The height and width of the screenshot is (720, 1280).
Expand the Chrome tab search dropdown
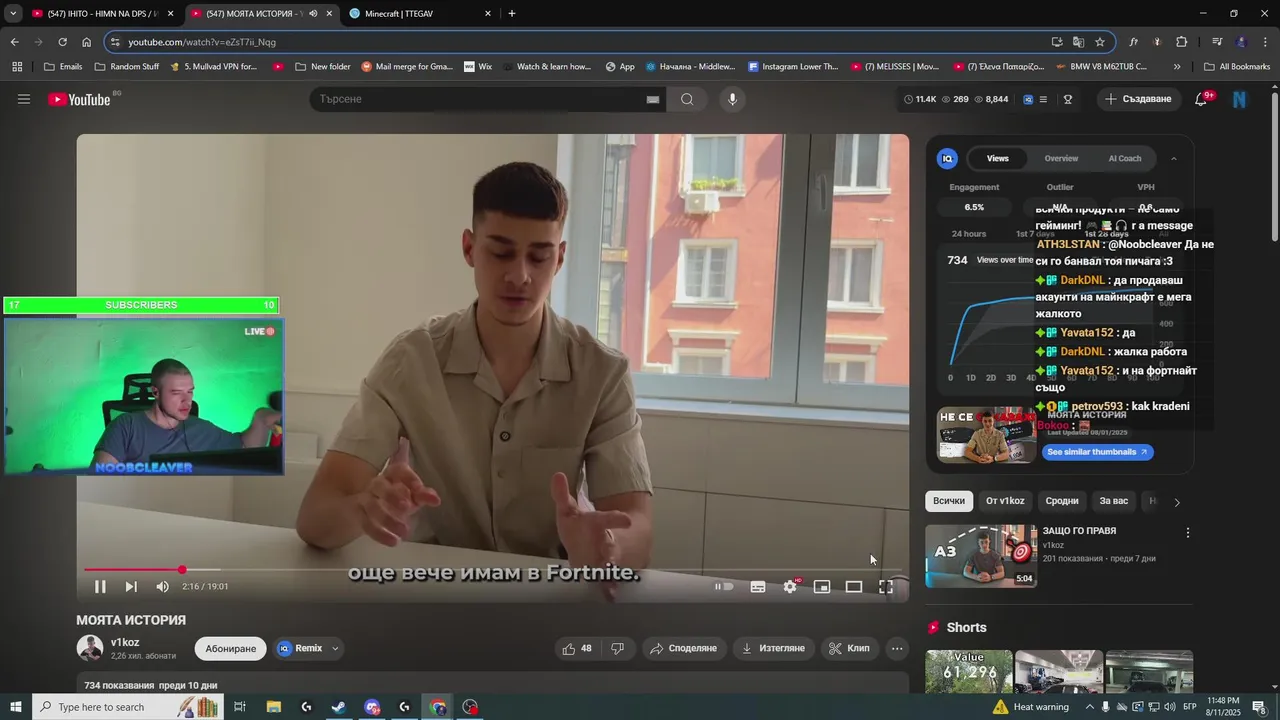click(13, 14)
